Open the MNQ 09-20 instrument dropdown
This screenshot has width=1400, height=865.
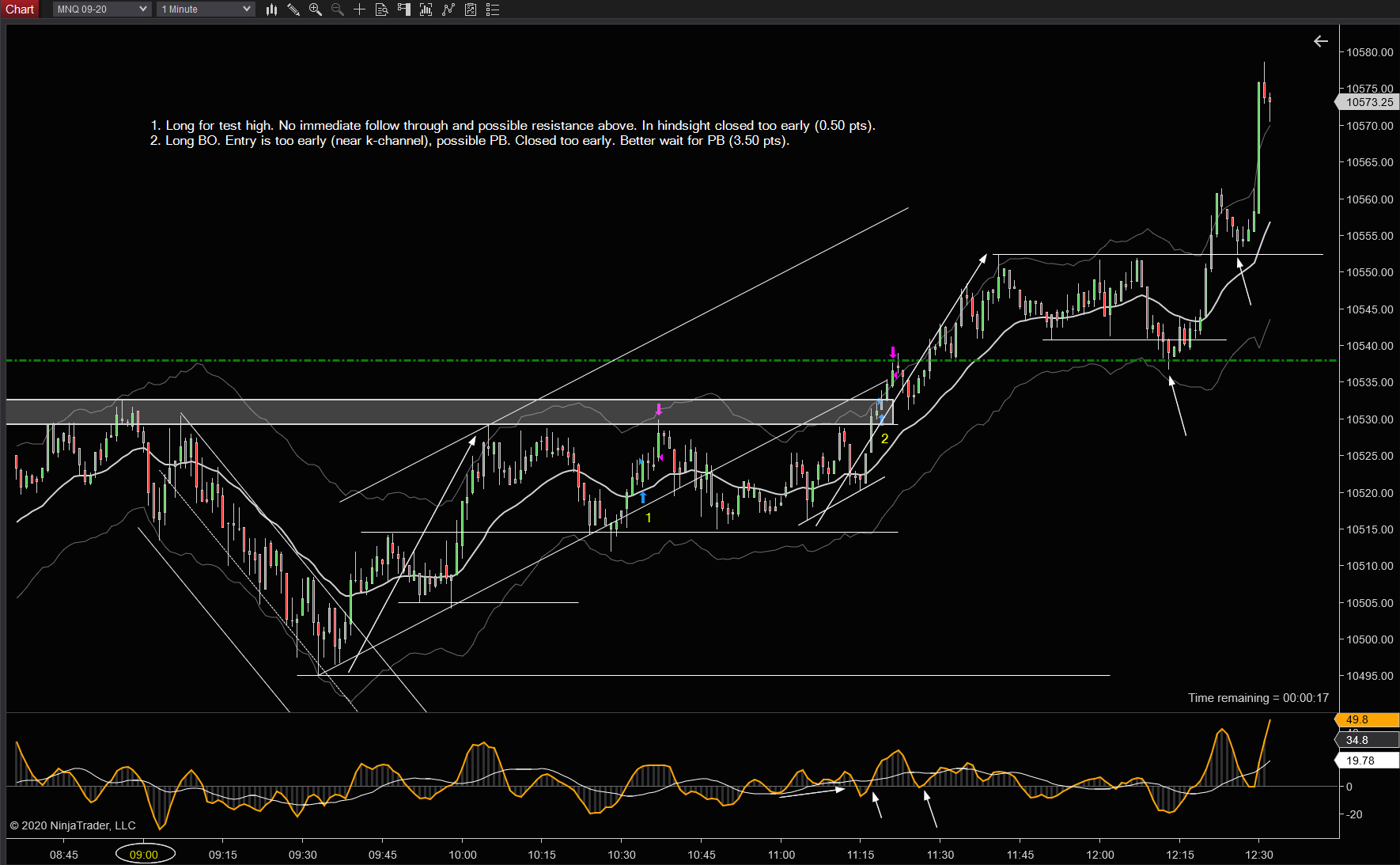pyautogui.click(x=102, y=9)
